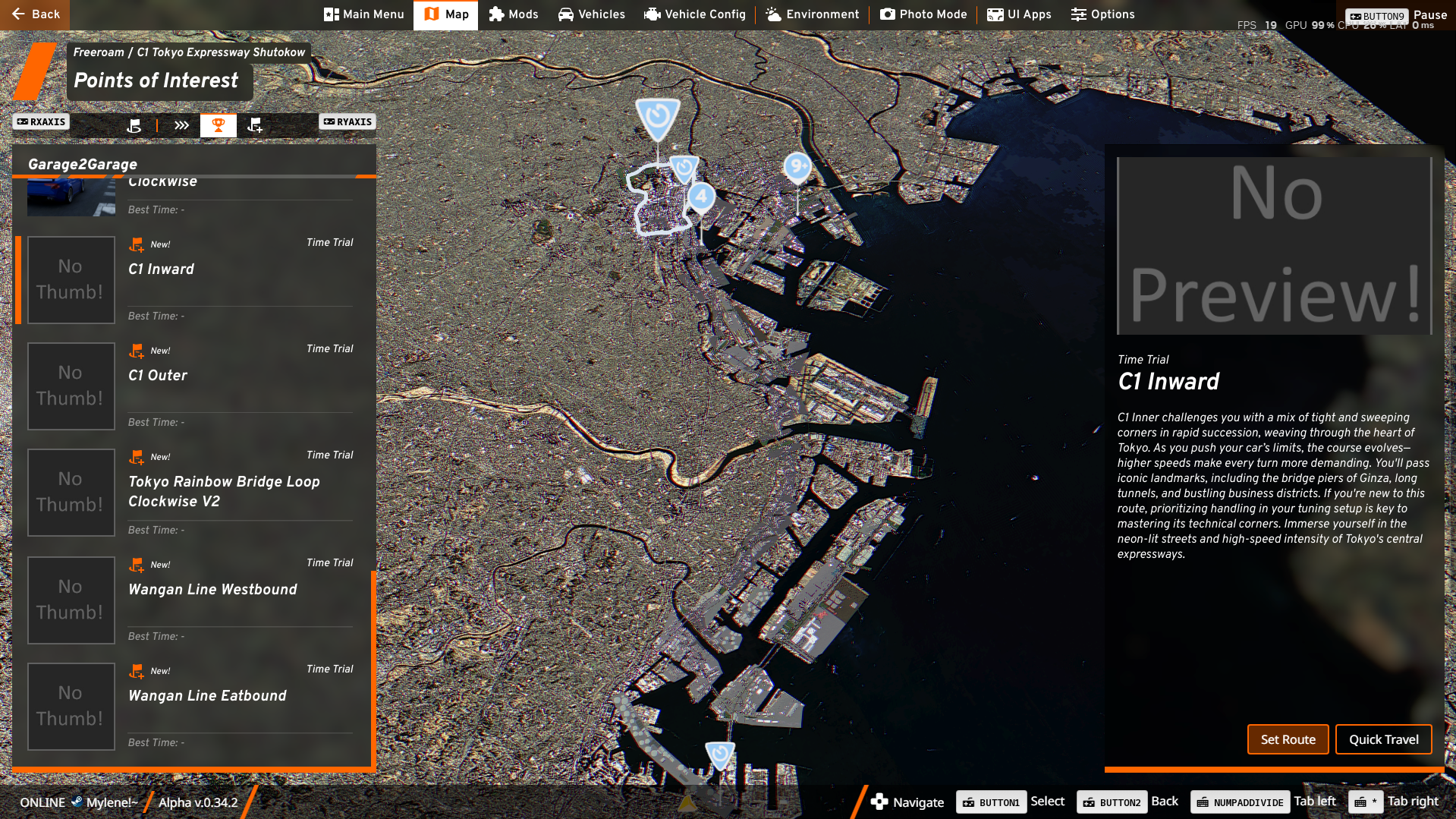
Task: Click the Navigate d-pad icon
Action: point(879,802)
